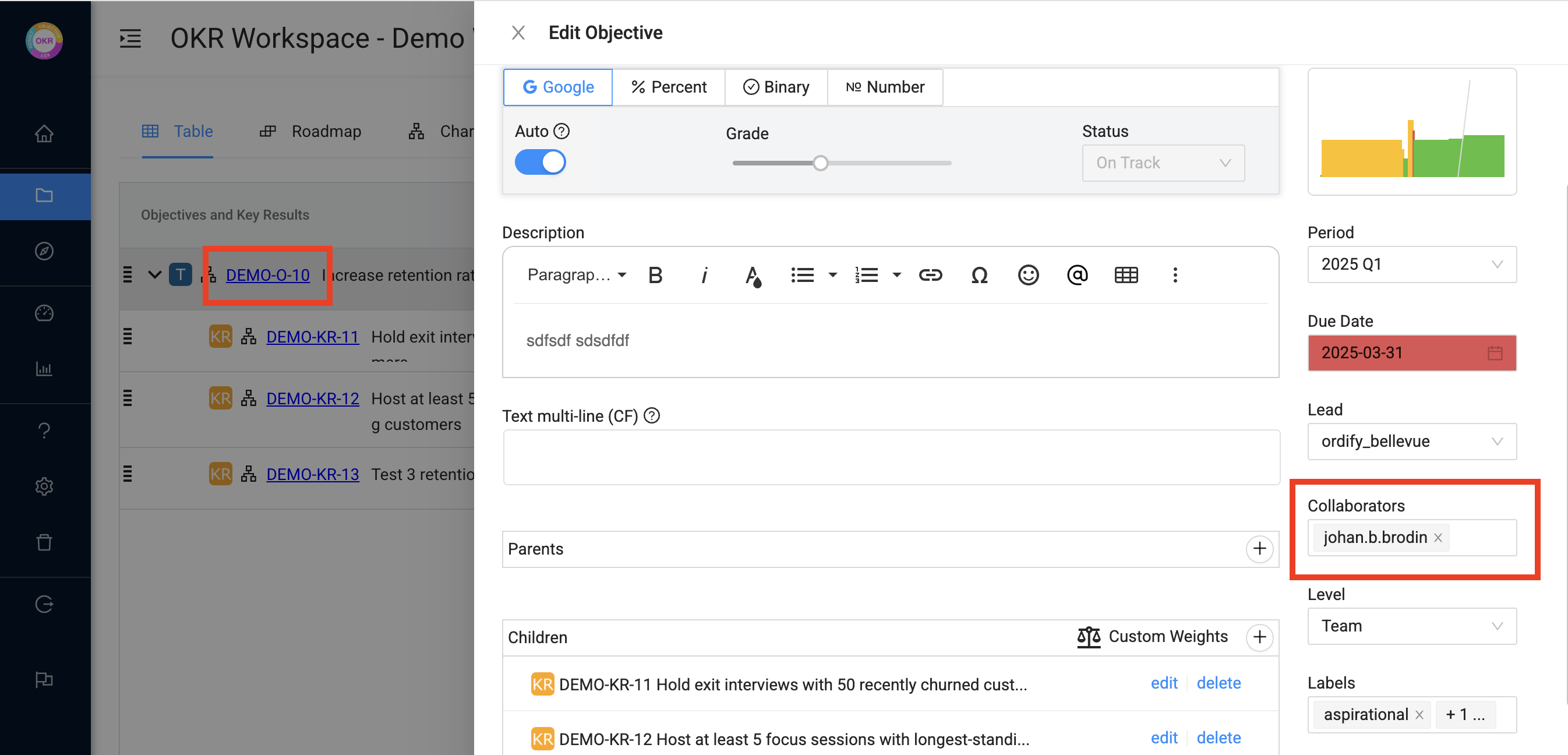Insert table via editor toolbar
This screenshot has height=755, width=1568.
tap(1125, 275)
